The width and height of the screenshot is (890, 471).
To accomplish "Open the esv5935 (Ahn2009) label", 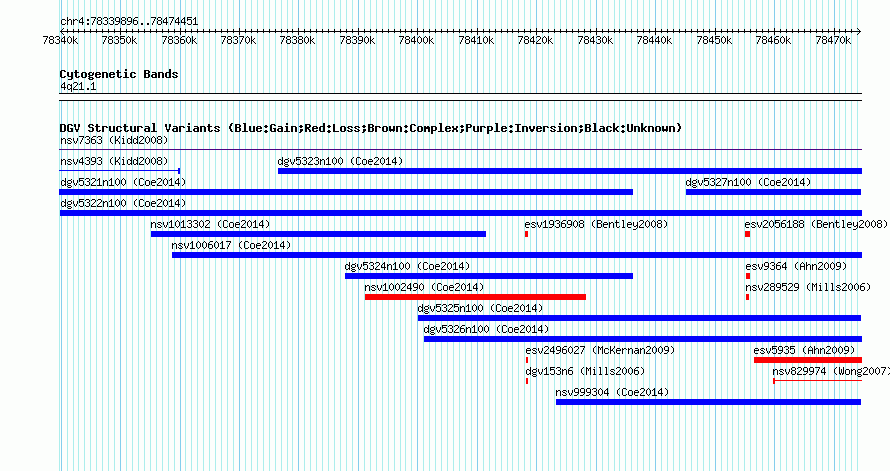I will click(804, 350).
